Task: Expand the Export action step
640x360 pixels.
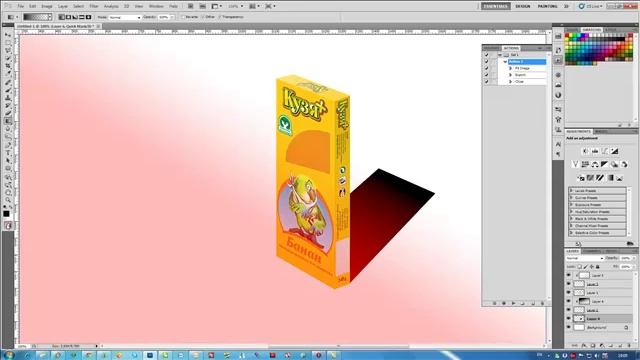Action: pos(511,75)
